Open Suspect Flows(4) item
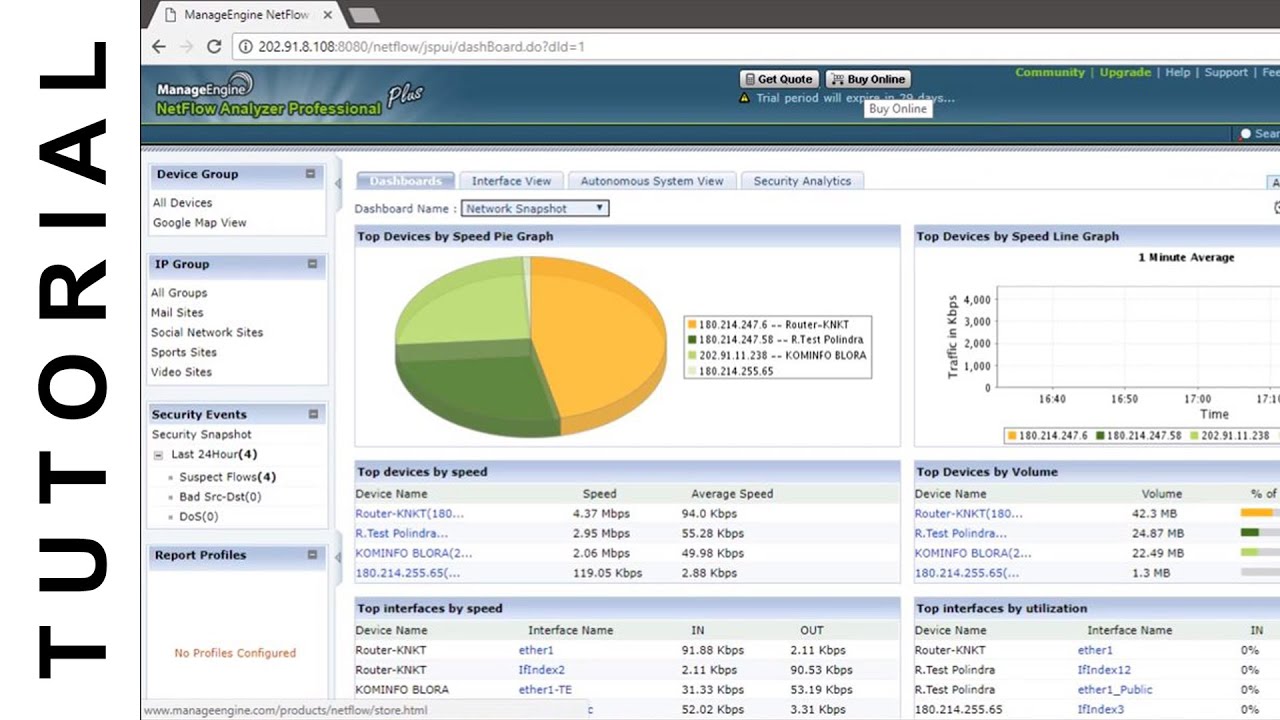The image size is (1280, 720). pyautogui.click(x=228, y=477)
